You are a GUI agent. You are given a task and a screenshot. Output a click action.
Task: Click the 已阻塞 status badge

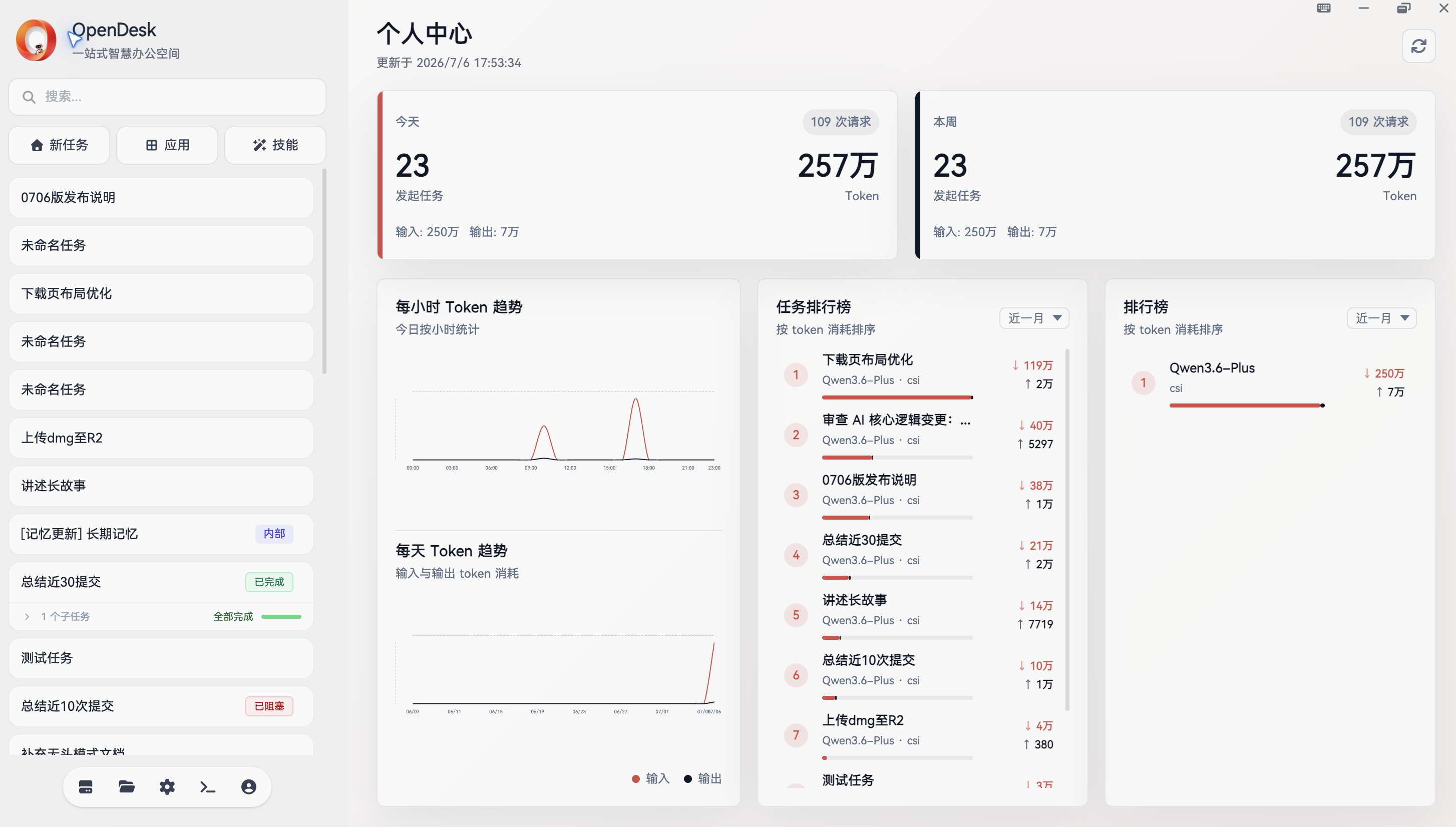click(269, 705)
